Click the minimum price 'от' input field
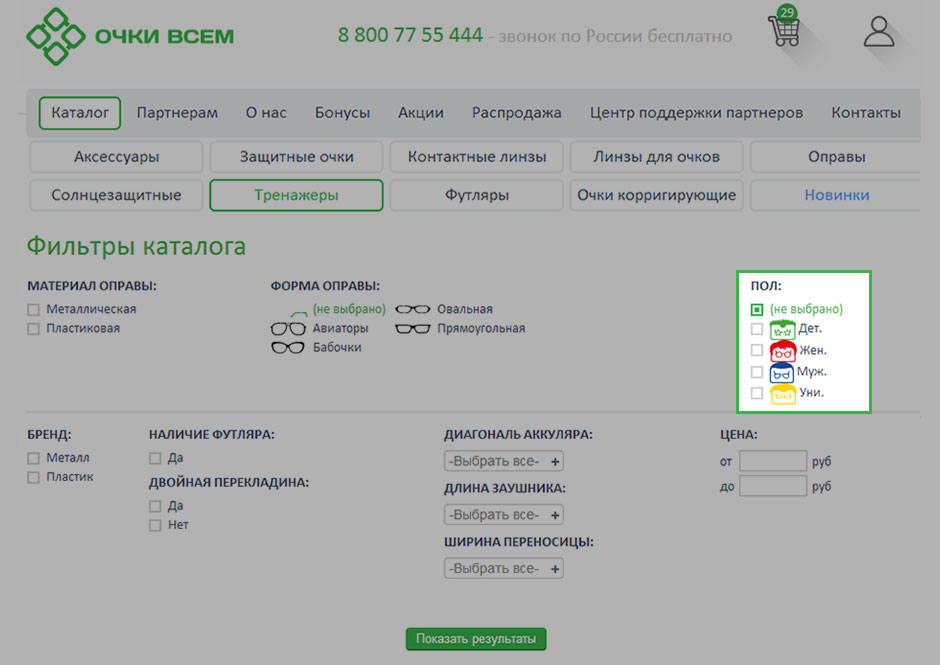The width and height of the screenshot is (940, 665). click(x=772, y=461)
